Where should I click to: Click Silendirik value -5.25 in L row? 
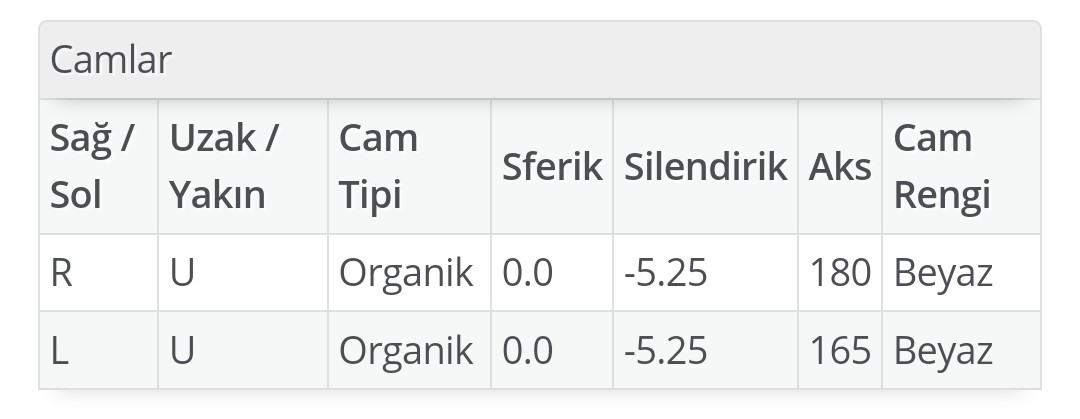click(x=665, y=350)
